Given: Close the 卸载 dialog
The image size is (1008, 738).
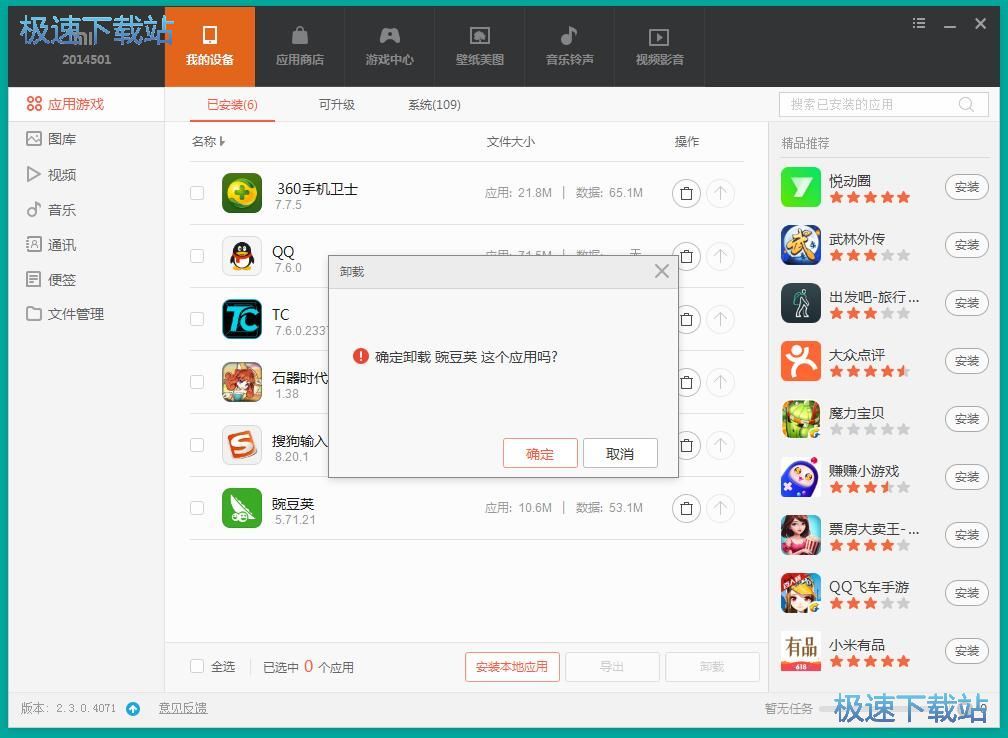Looking at the screenshot, I should coord(662,271).
